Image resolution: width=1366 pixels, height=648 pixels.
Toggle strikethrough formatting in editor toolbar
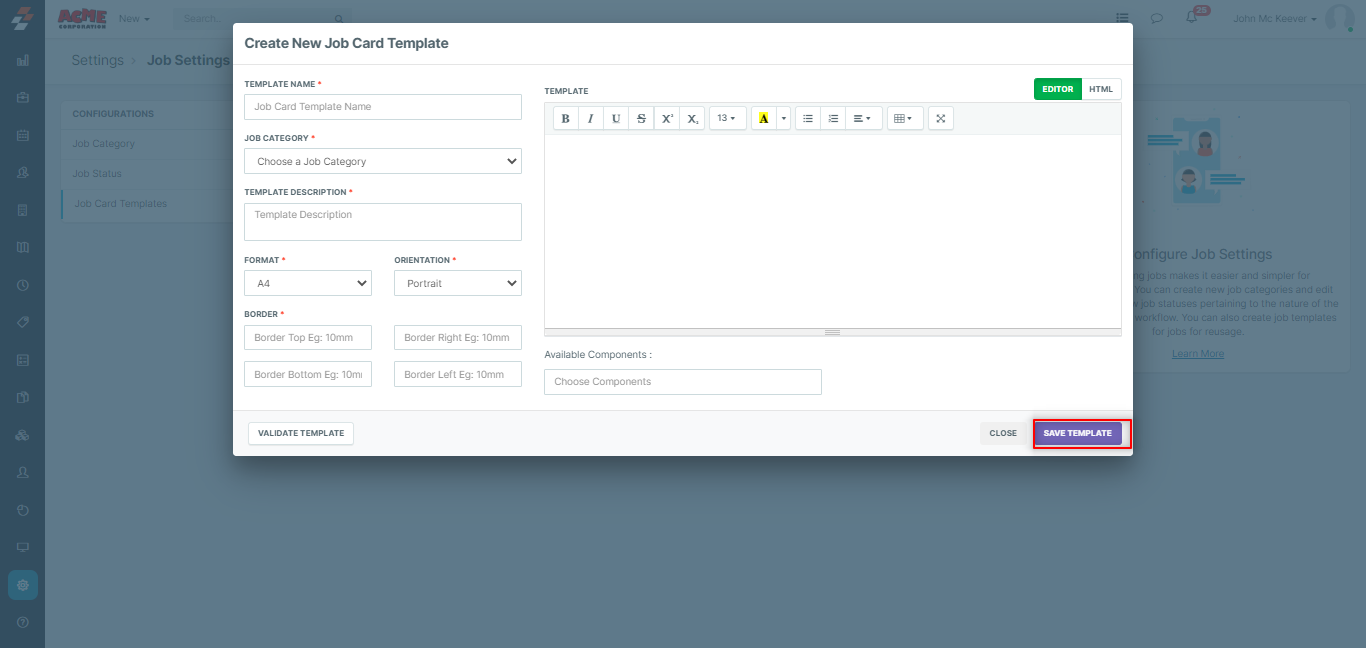641,118
